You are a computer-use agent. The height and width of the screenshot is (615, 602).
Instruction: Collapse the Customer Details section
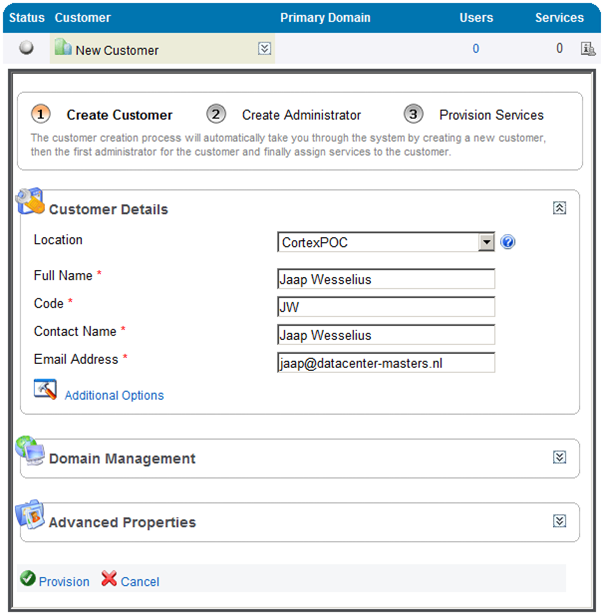pos(560,208)
